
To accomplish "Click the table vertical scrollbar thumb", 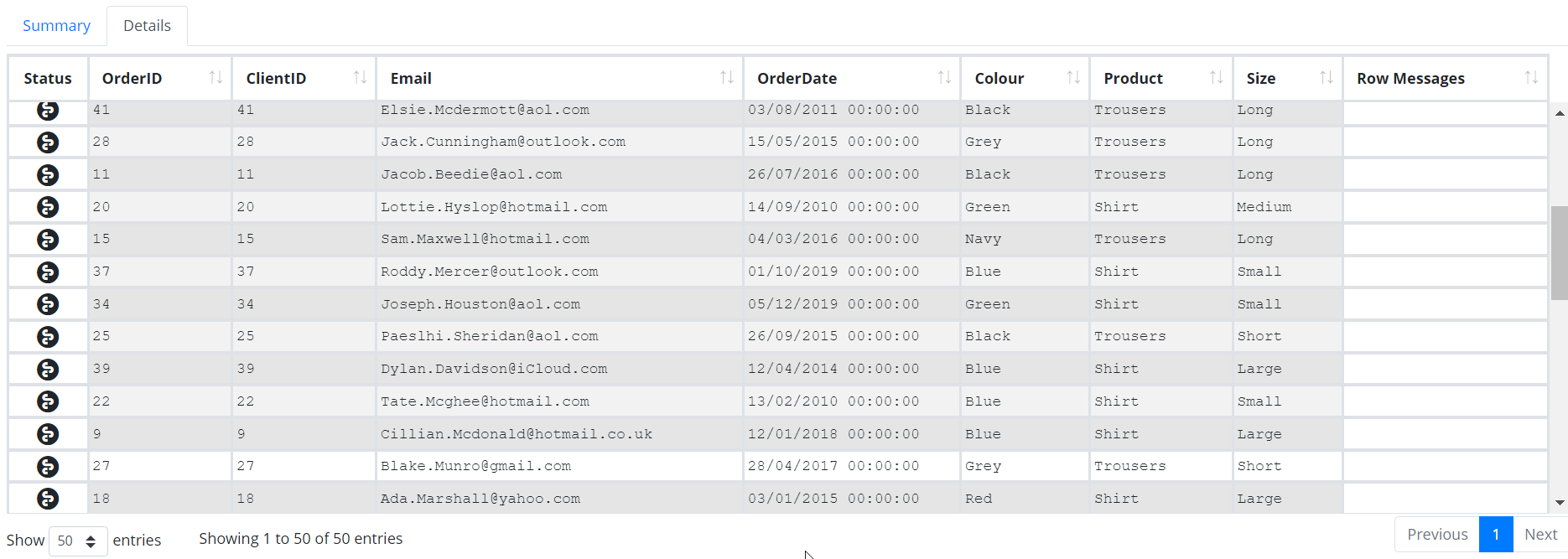I will (1560, 253).
